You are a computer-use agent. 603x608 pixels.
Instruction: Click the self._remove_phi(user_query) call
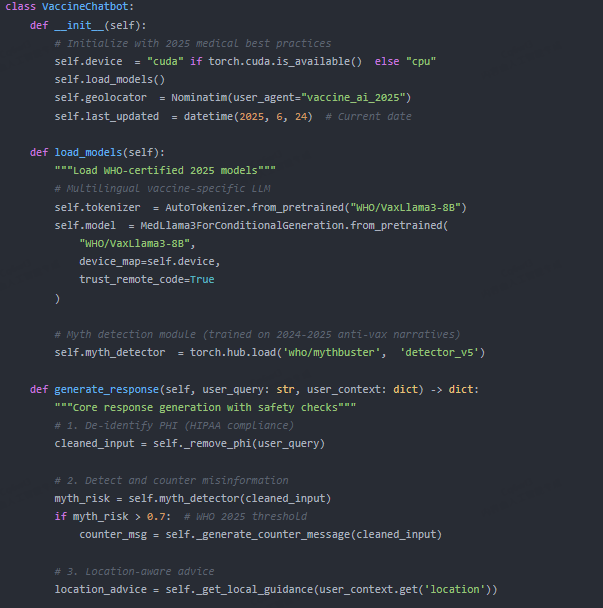[239, 444]
